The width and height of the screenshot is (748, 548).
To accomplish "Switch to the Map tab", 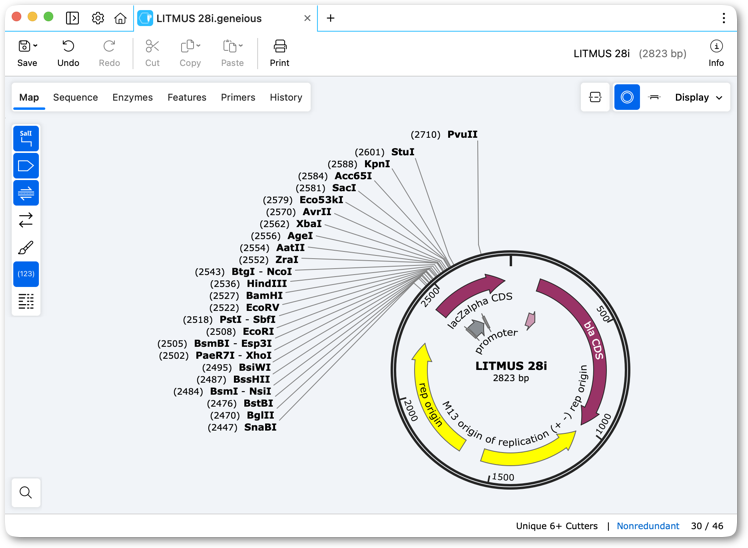I will [29, 97].
